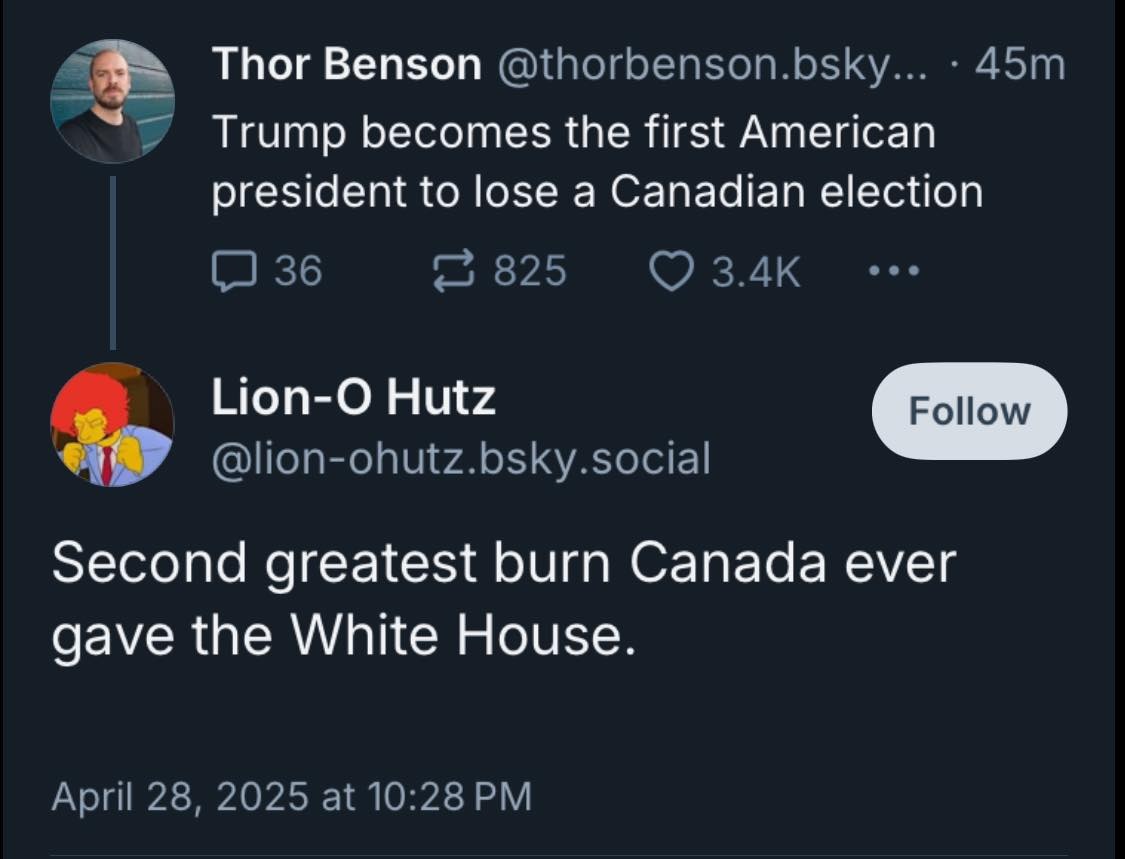The height and width of the screenshot is (859, 1125).
Task: Click the 3.4K likes count
Action: [x=756, y=271]
